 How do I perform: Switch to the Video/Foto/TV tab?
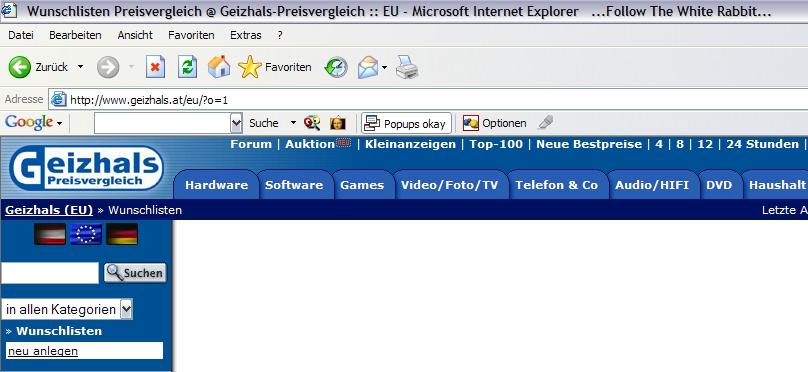coord(450,185)
